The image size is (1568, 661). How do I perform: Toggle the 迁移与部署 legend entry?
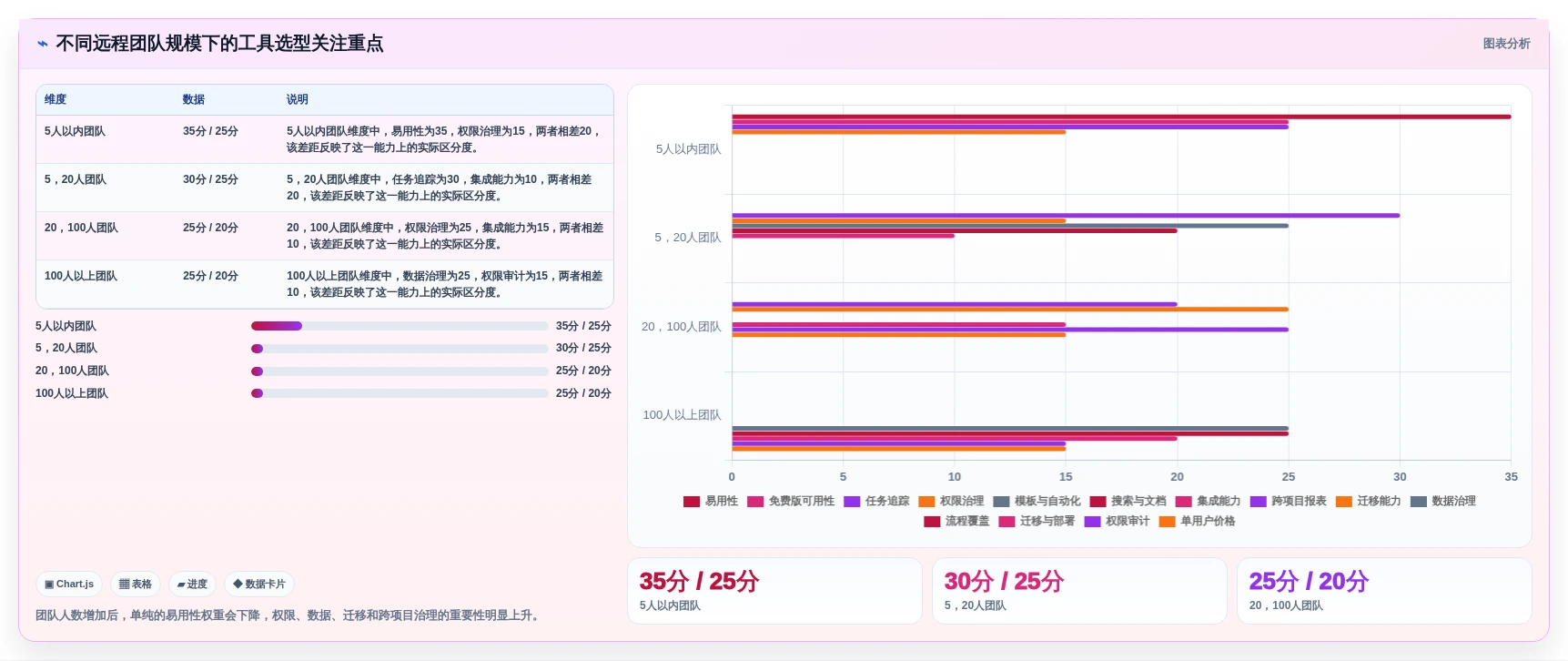(1037, 521)
